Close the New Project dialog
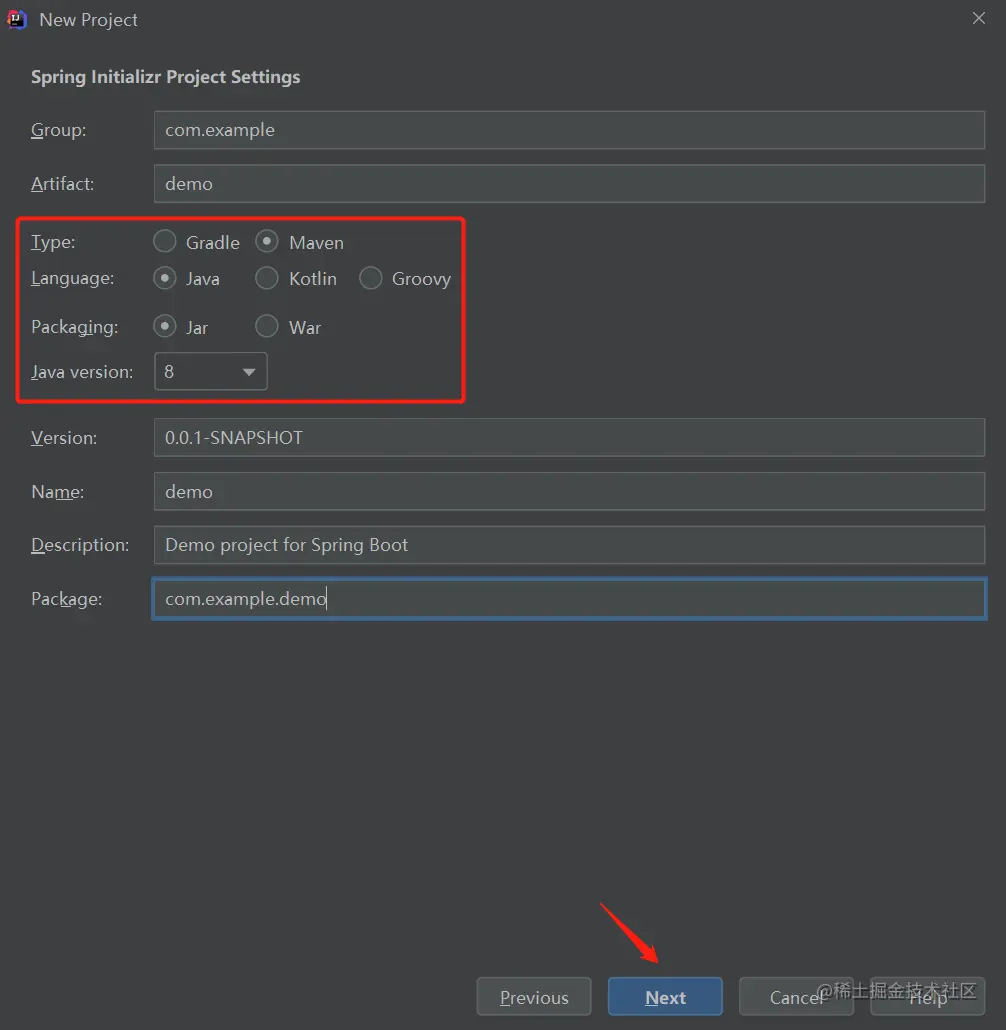Viewport: 1006px width, 1030px height. 978,18
